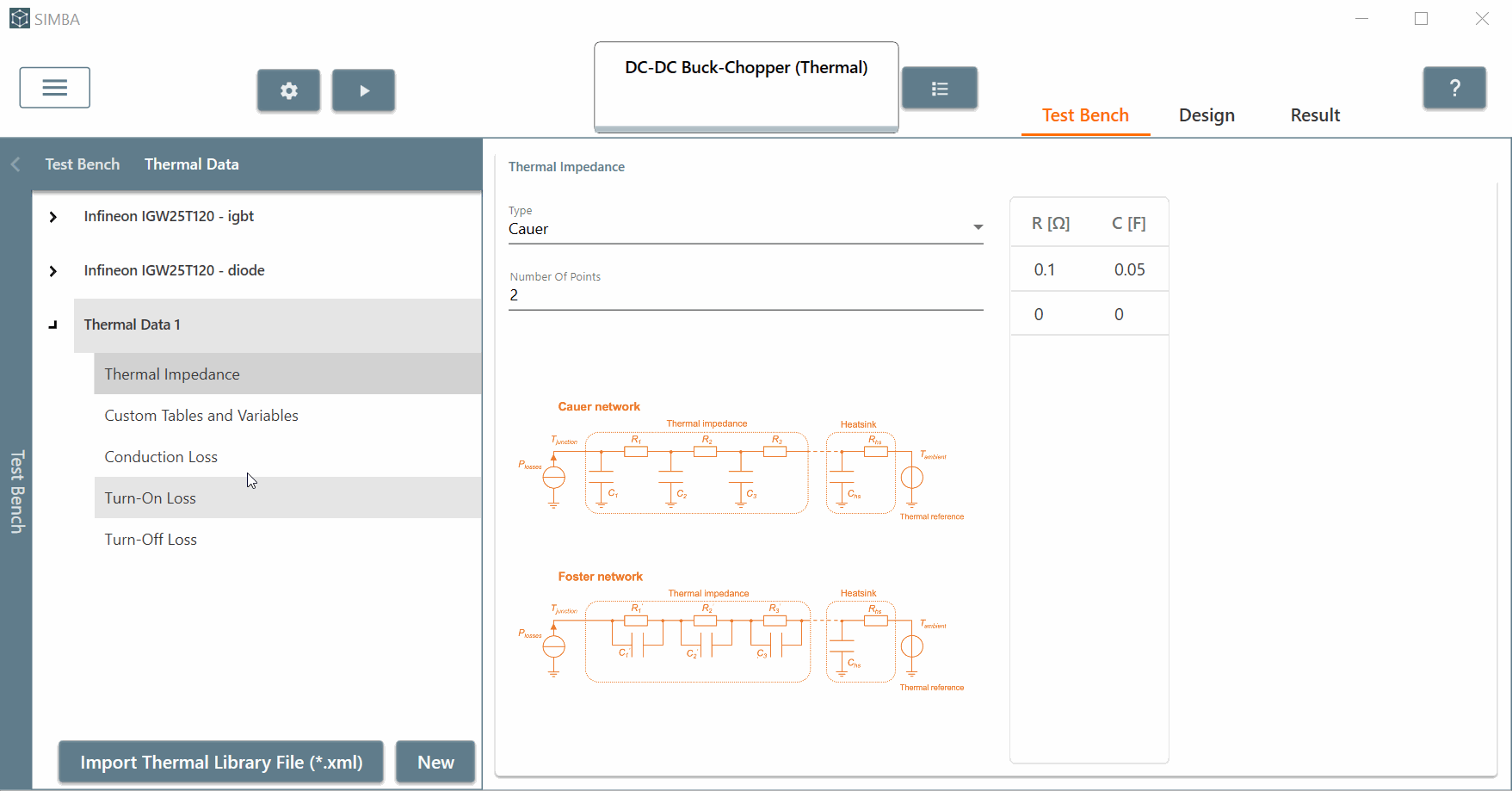Collapse the Thermal Data 1 node
The width and height of the screenshot is (1512, 791).
[x=53, y=325]
